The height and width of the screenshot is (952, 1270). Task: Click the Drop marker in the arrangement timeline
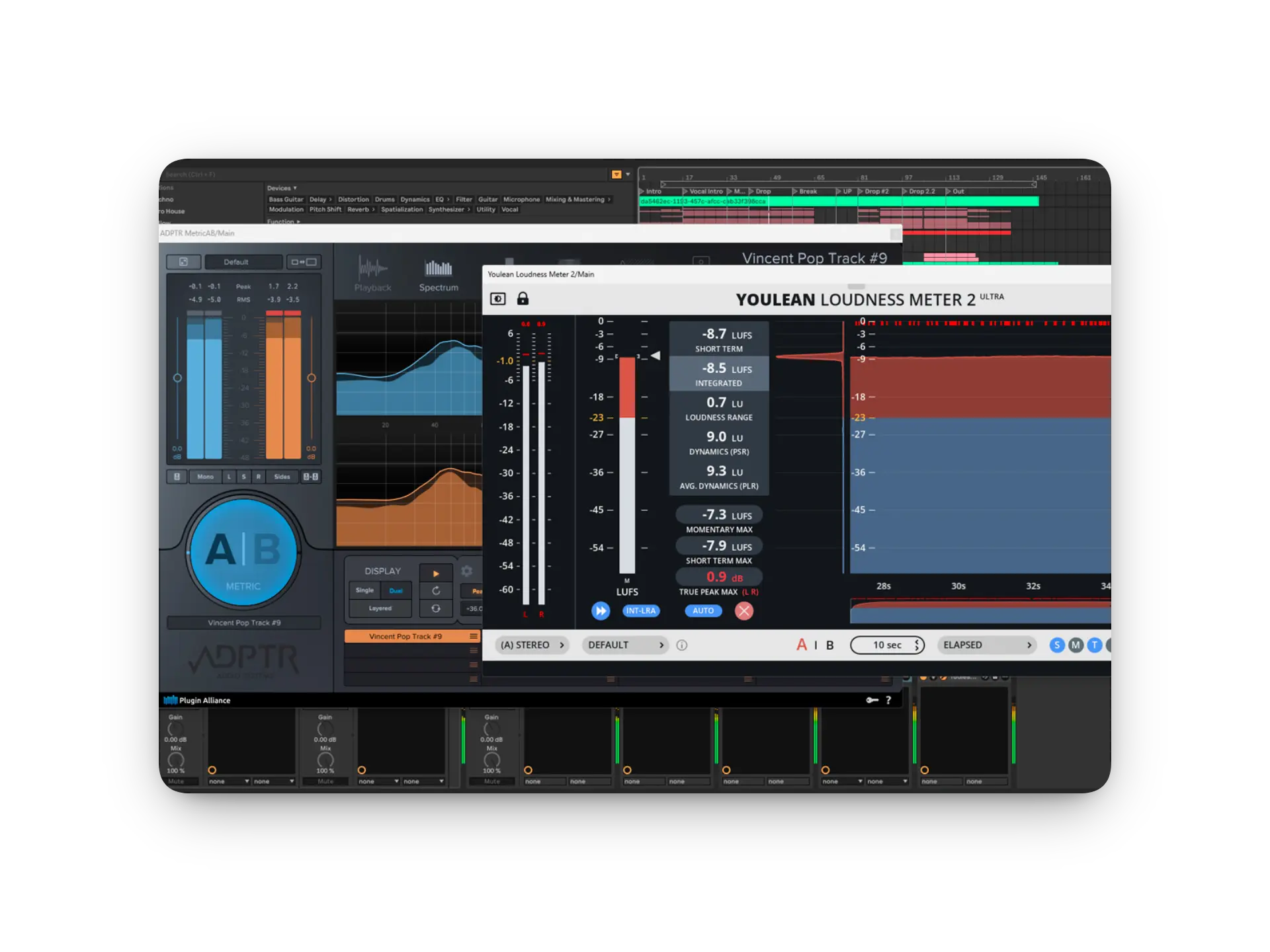click(x=760, y=191)
